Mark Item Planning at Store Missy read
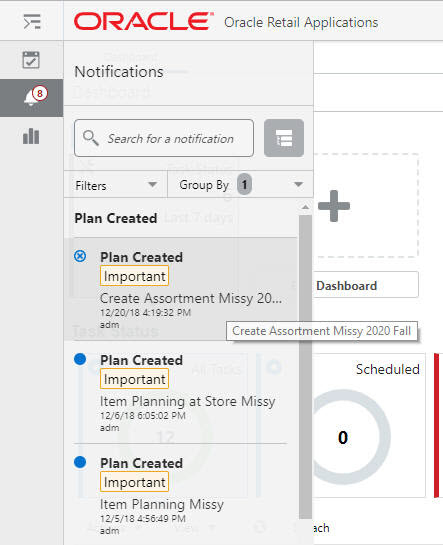 click(80, 359)
